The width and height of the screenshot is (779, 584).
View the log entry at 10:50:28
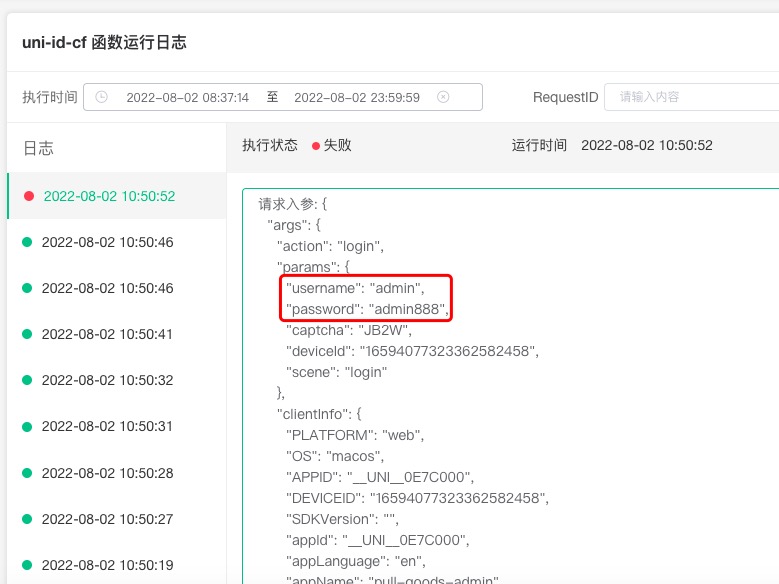click(107, 473)
